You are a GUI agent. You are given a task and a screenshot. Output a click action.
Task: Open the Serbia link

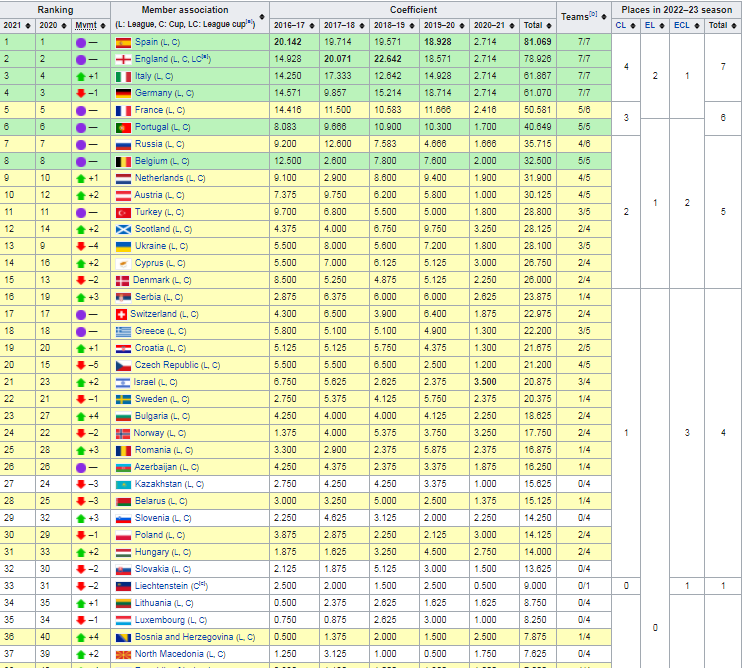pos(148,297)
